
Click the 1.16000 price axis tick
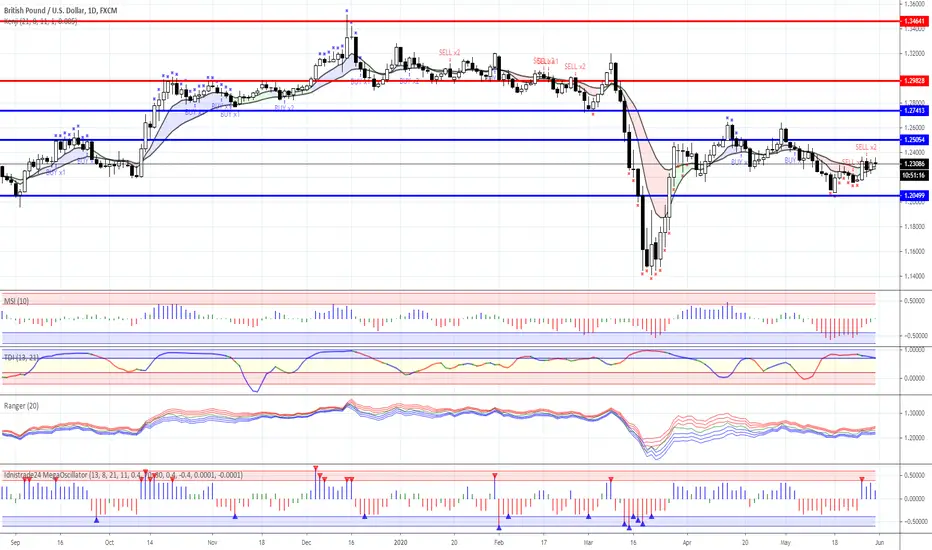pos(914,252)
